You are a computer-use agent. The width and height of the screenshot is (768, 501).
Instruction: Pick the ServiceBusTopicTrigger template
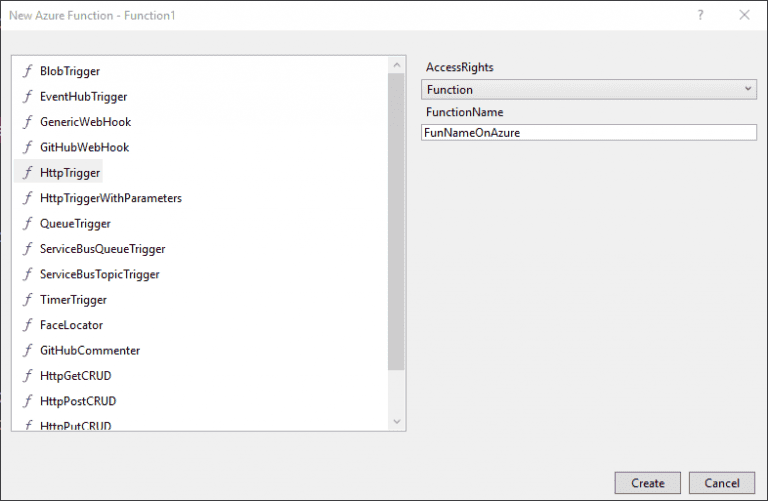pos(99,274)
